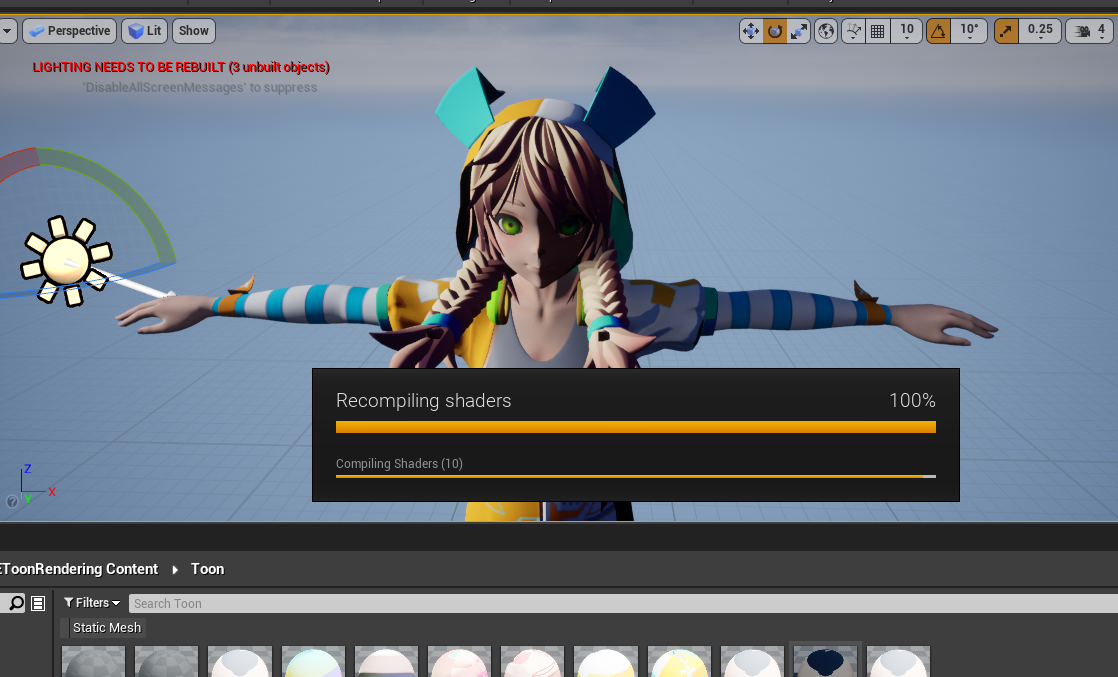The height and width of the screenshot is (677, 1118).
Task: Open the Perspective viewport type menu
Action: pos(69,31)
